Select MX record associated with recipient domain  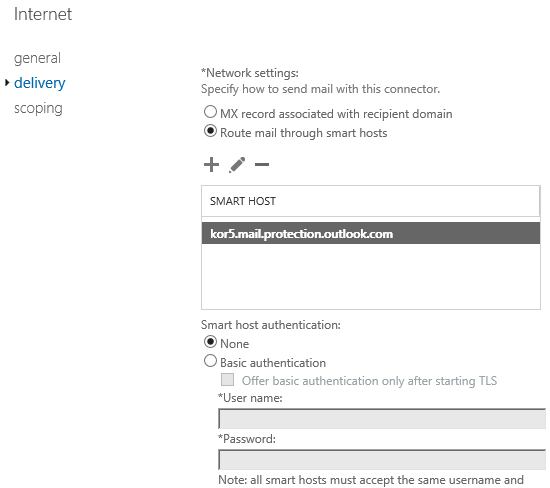[x=210, y=112]
